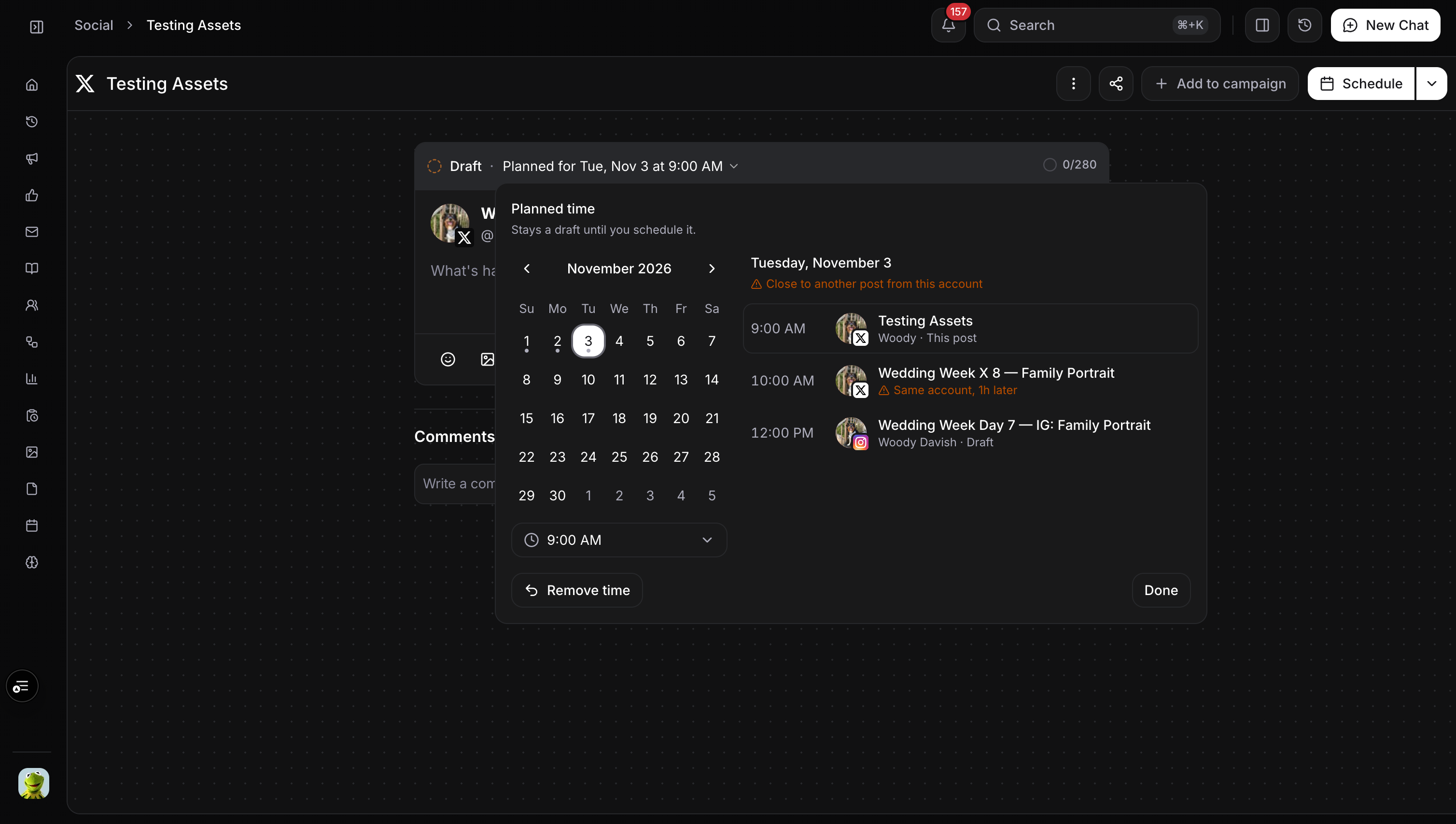This screenshot has width=1456, height=824.
Task: Focus the Search field
Action: 1097,25
